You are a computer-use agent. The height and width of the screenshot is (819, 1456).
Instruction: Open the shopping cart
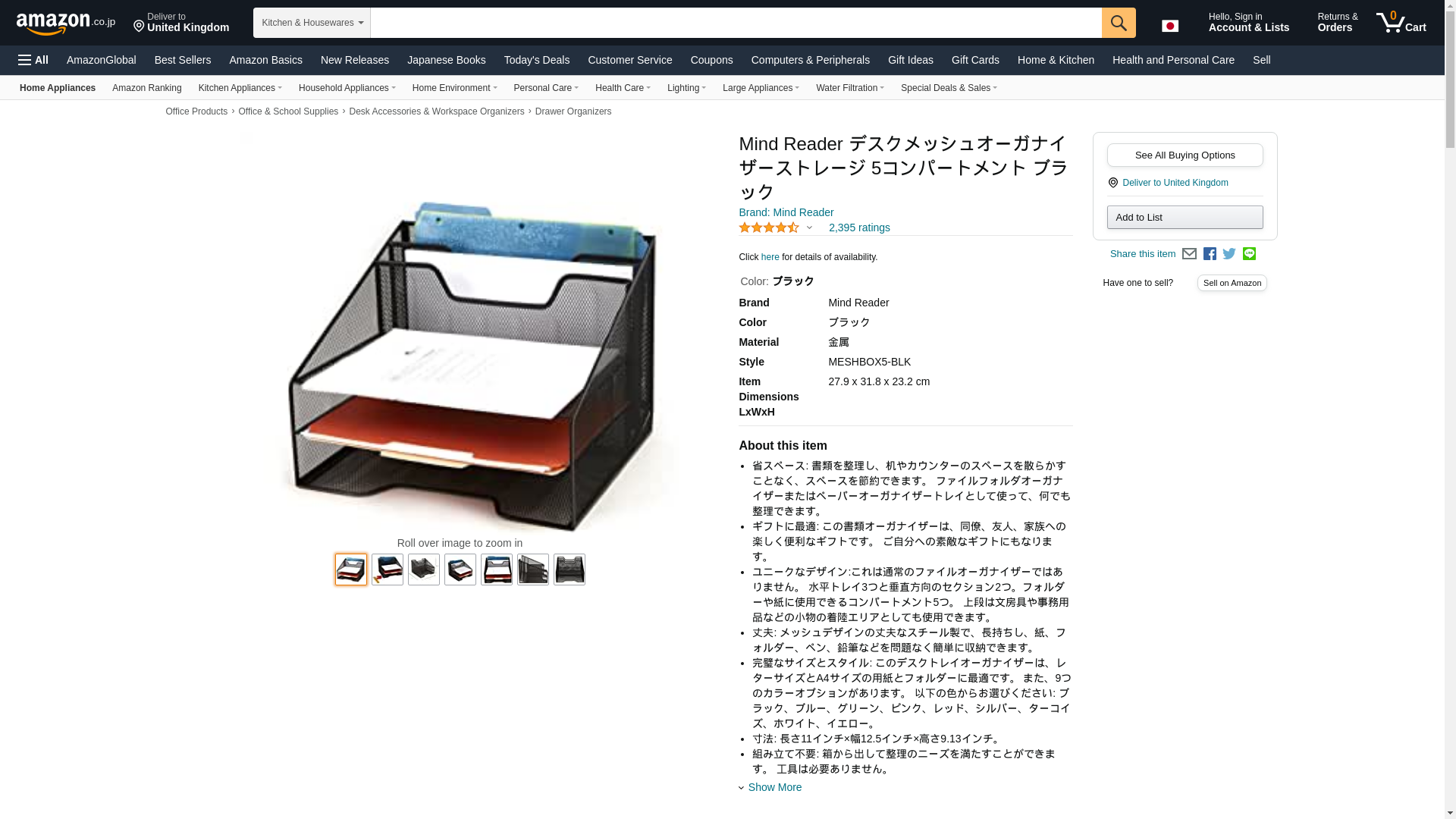1401,22
